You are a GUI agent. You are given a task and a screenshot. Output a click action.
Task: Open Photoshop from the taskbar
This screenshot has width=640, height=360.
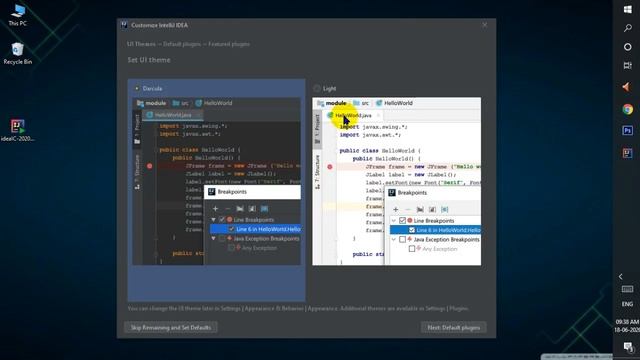pyautogui.click(x=628, y=131)
